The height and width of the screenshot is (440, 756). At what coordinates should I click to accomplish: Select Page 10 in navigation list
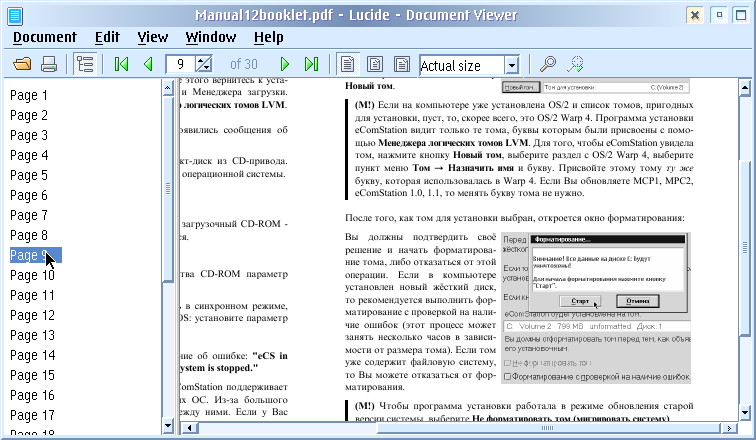[32, 276]
